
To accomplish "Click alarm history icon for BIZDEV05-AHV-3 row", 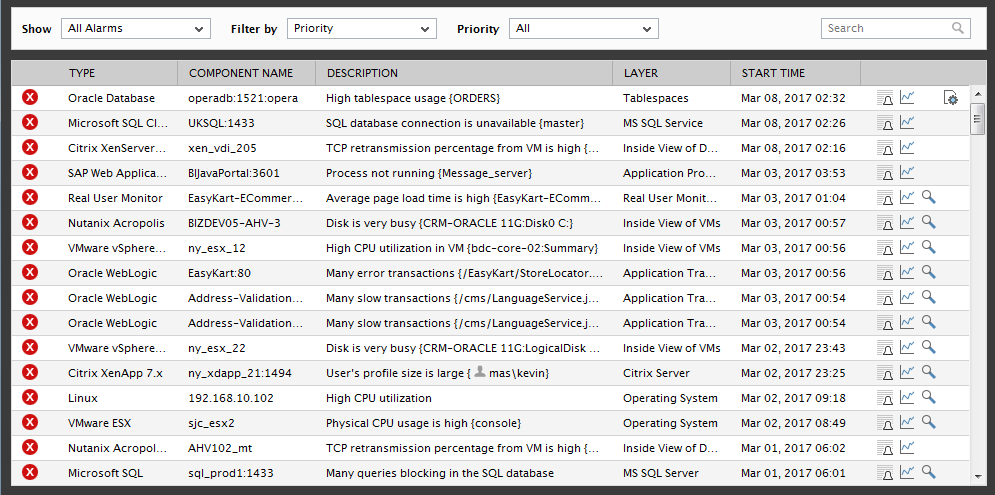I will [x=885, y=223].
